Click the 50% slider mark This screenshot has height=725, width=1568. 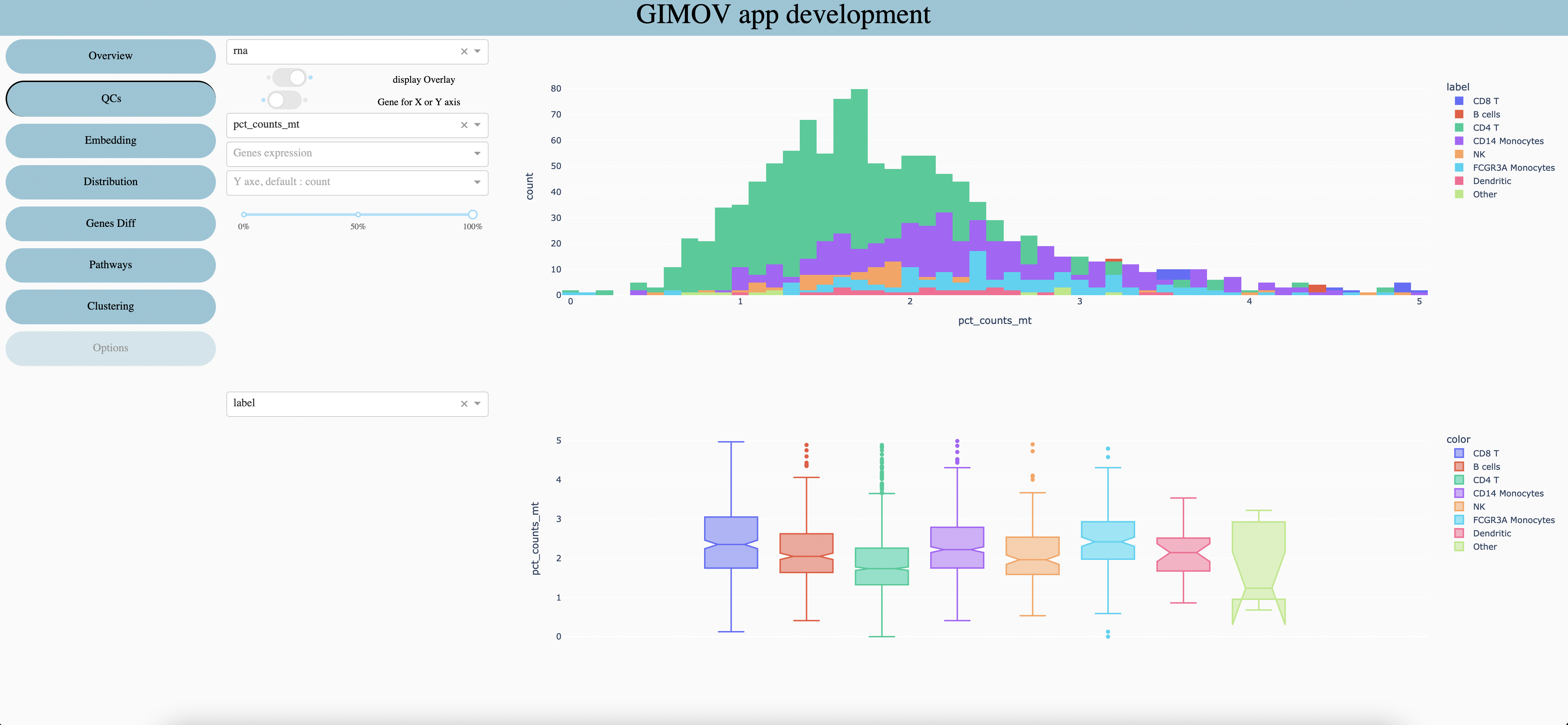358,214
